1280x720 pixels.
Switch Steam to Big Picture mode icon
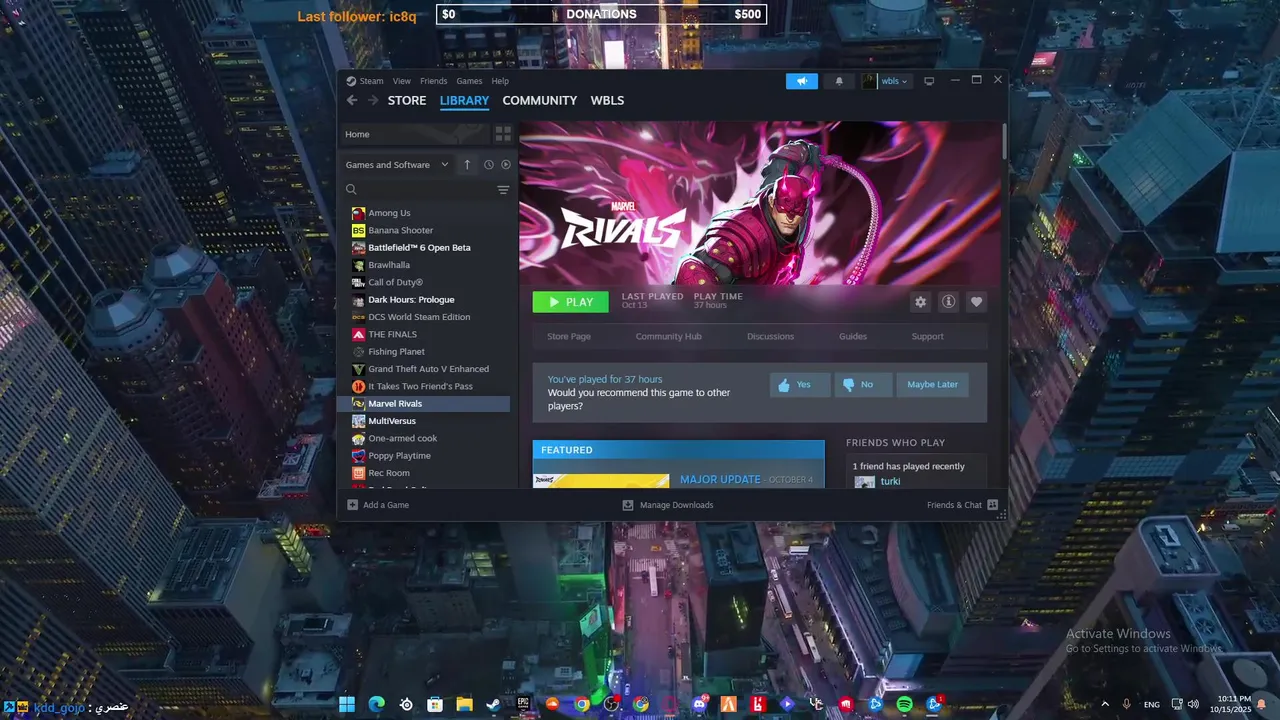point(929,81)
